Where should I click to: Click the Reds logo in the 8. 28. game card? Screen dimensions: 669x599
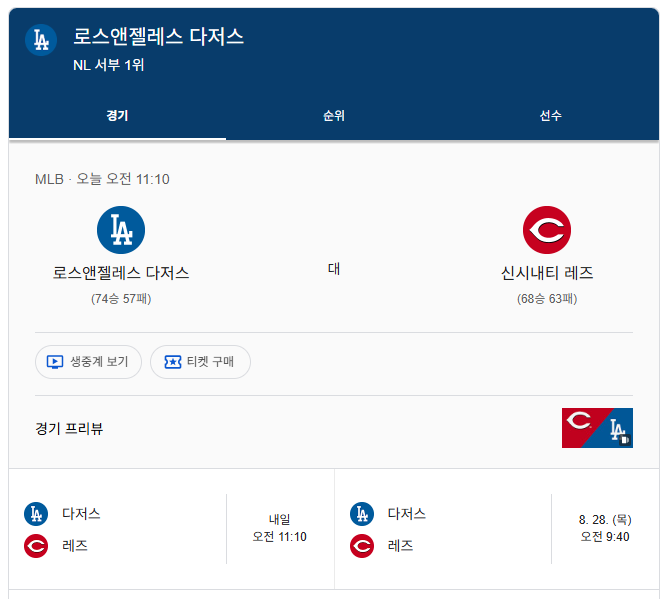tap(362, 546)
